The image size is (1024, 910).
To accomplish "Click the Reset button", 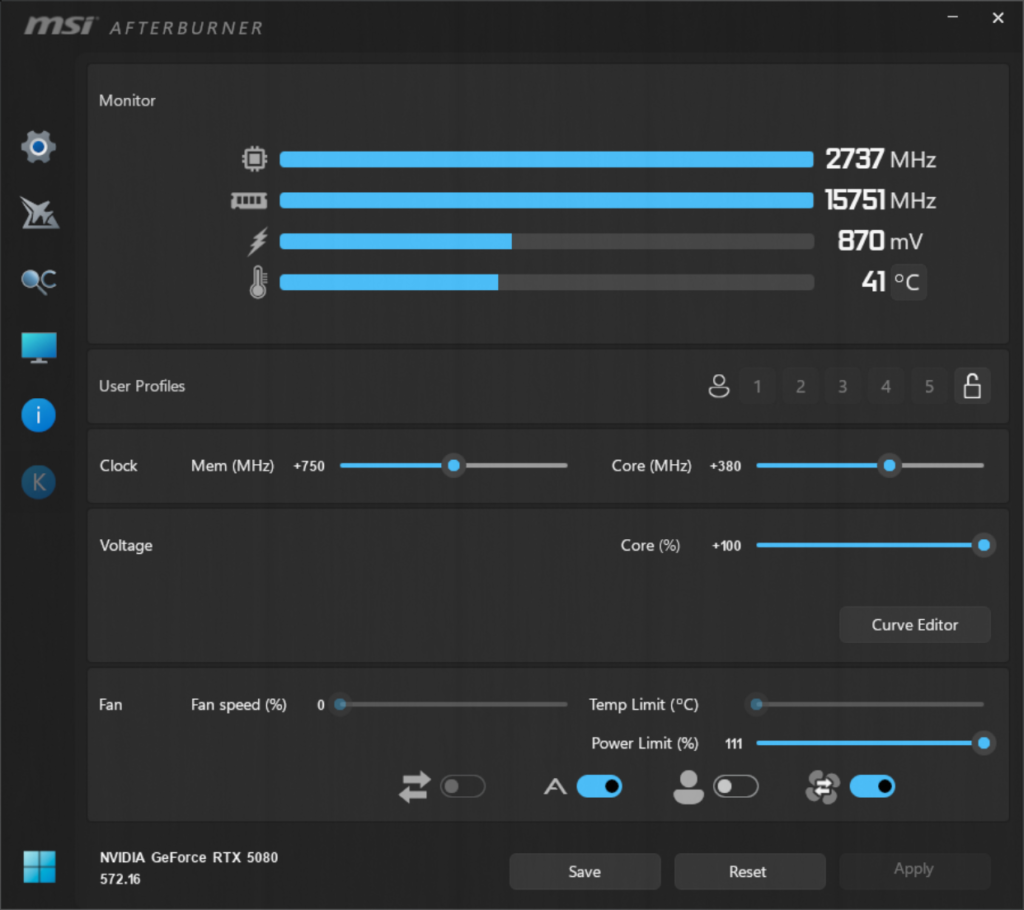I will click(x=750, y=871).
